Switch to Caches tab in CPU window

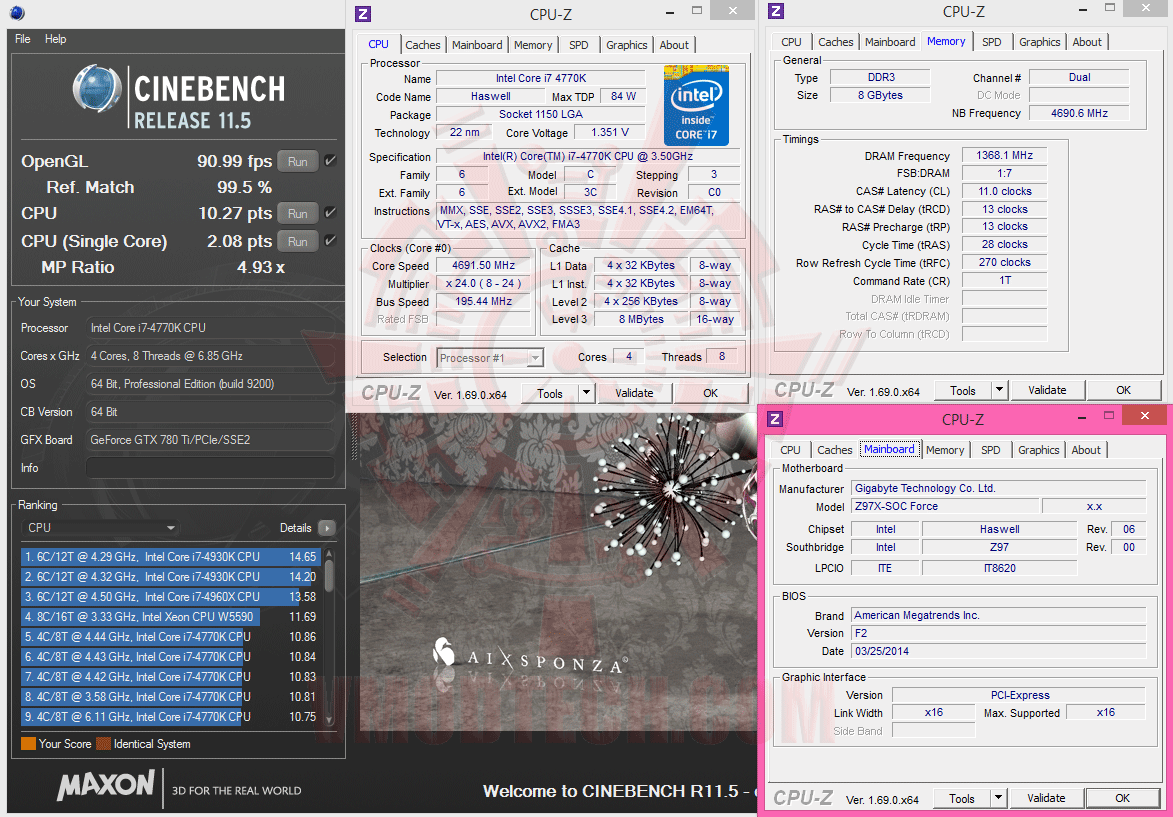click(x=423, y=45)
